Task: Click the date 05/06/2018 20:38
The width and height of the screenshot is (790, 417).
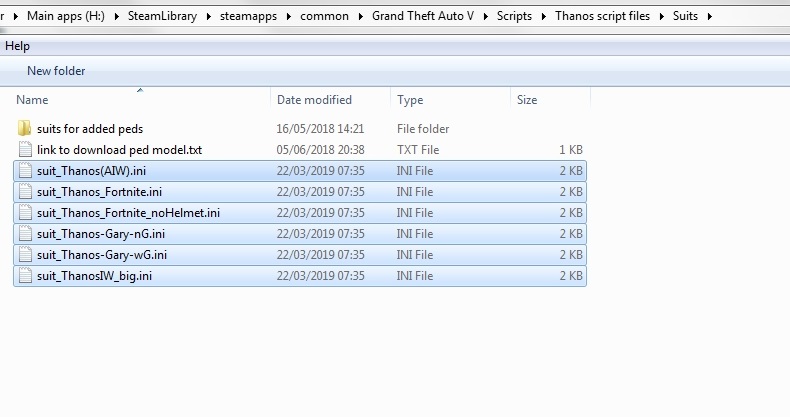Action: click(320, 150)
